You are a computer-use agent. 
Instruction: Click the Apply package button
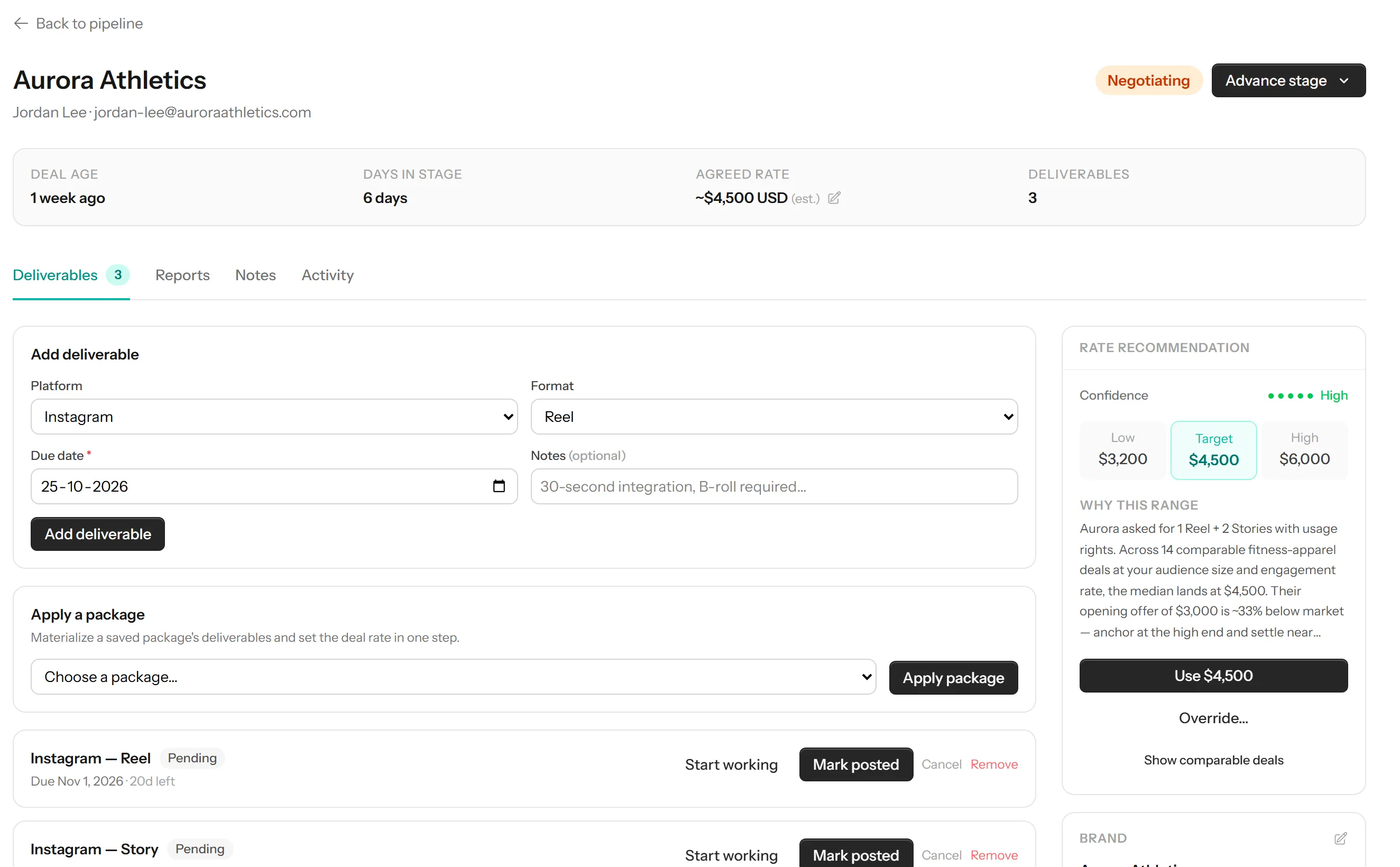[x=953, y=678]
